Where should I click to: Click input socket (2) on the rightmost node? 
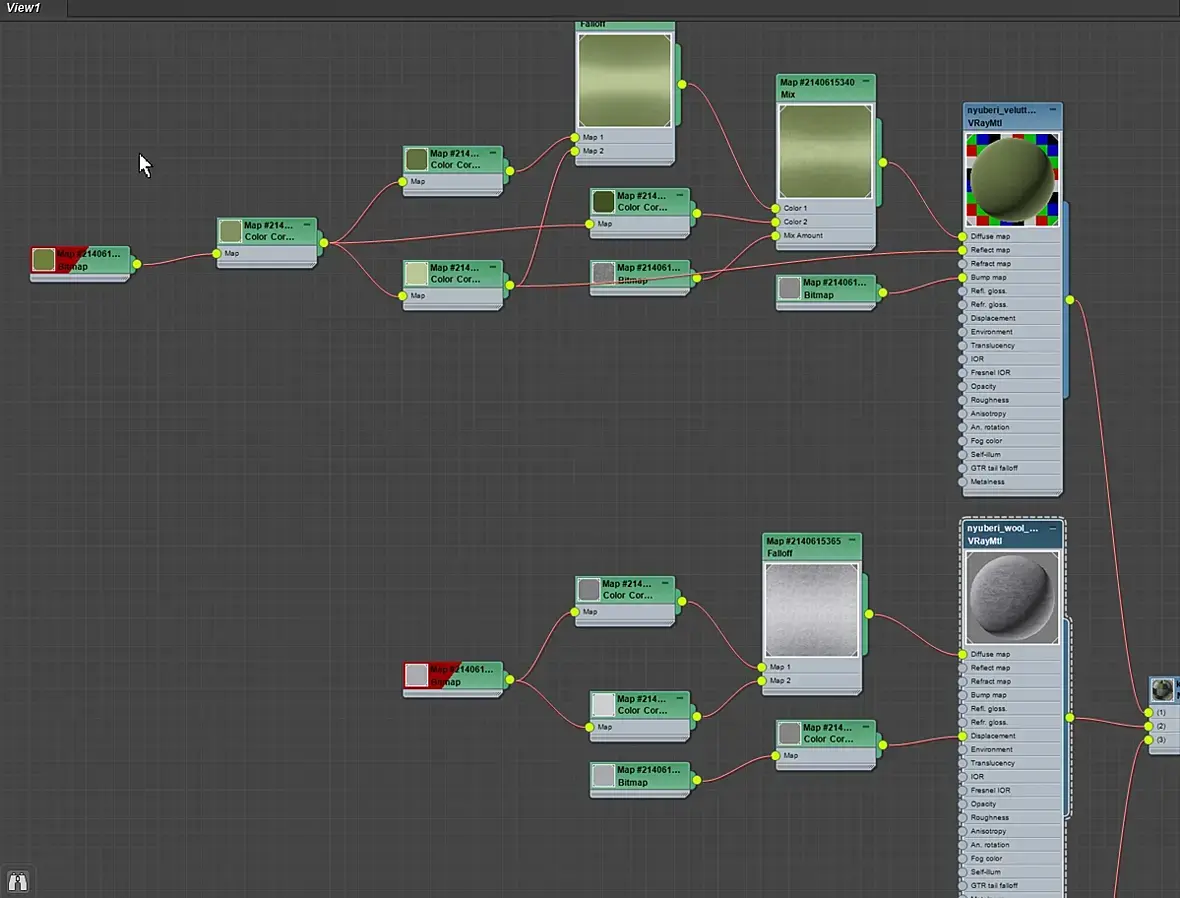(x=1148, y=726)
